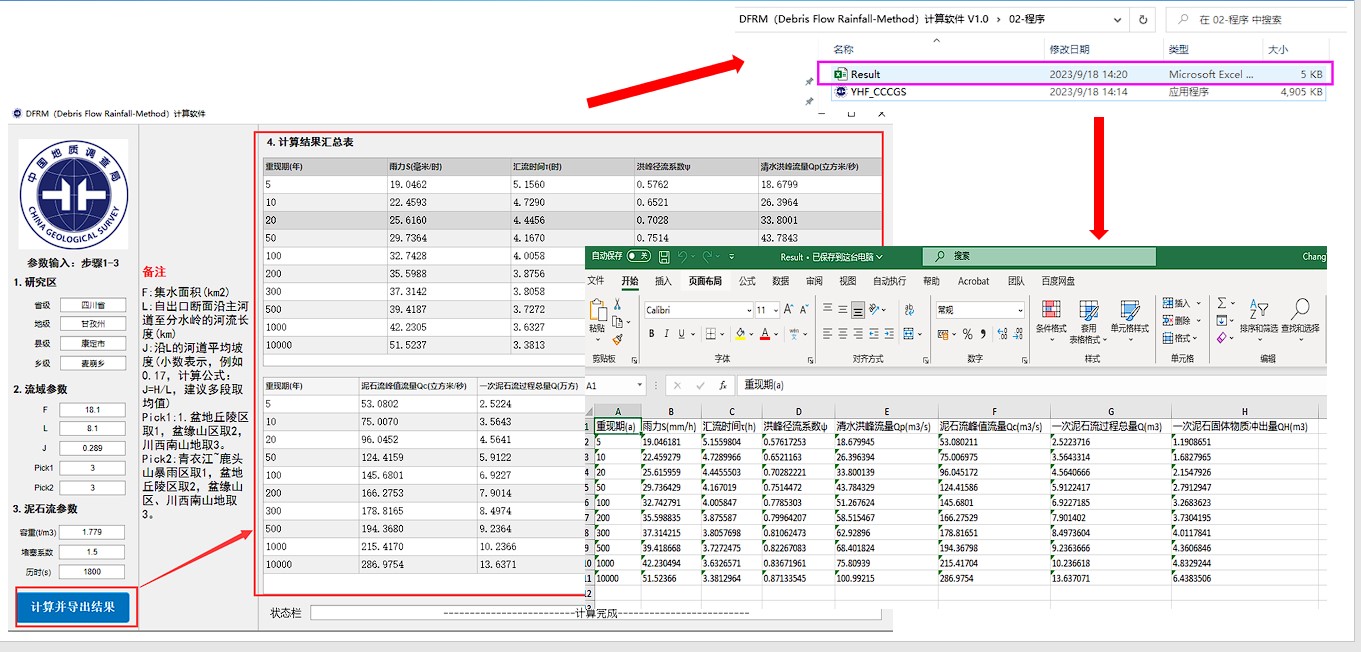Image resolution: width=1361 pixels, height=652 pixels.
Task: Click the 容重 input field showing 1.779
Action: tap(92, 532)
